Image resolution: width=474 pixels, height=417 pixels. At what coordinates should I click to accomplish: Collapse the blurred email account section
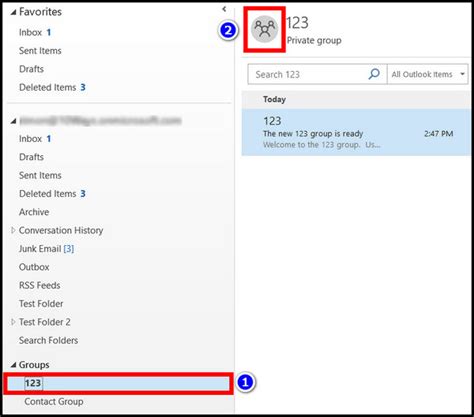click(x=13, y=121)
